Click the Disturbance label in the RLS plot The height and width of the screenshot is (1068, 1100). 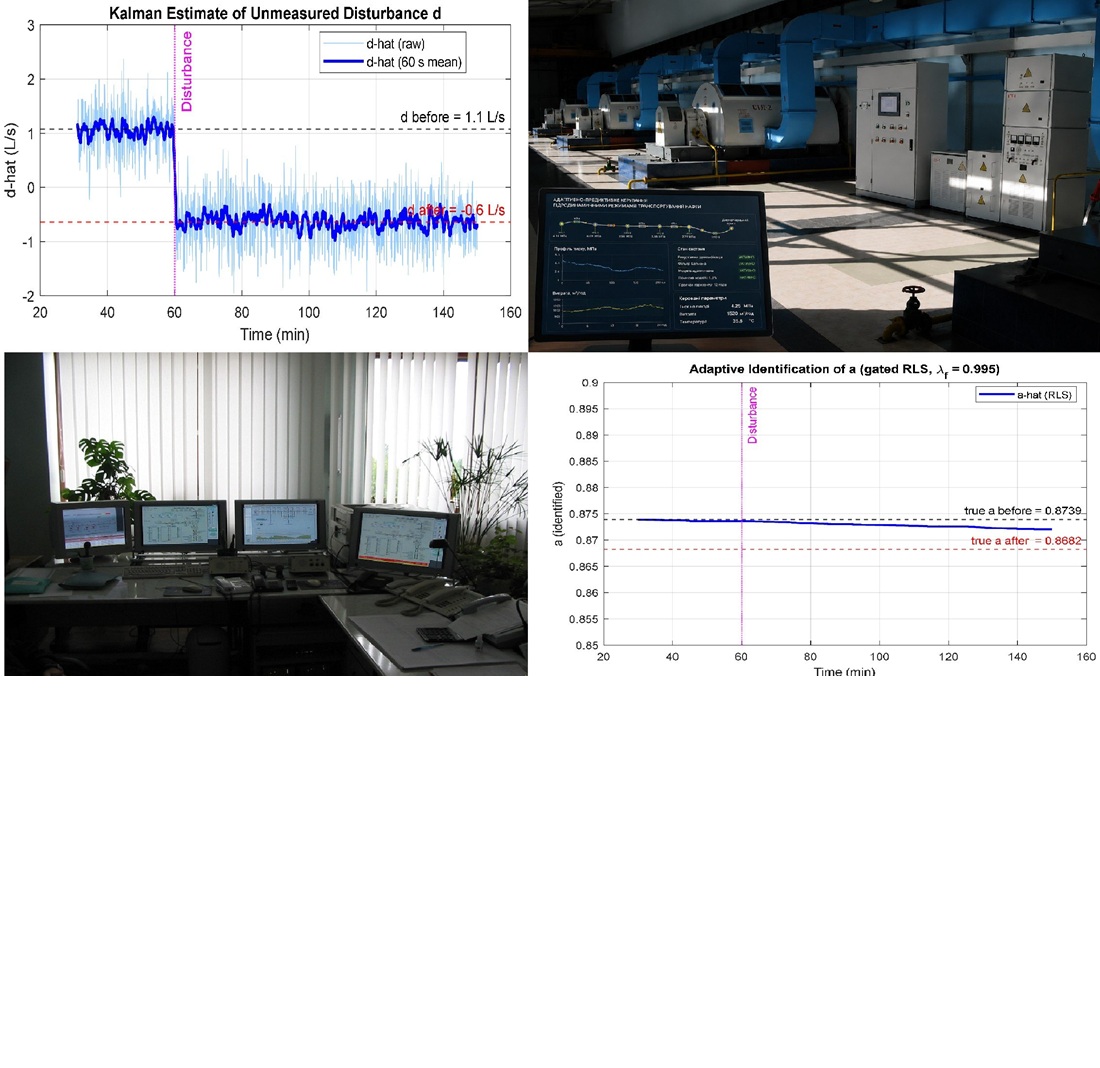point(752,415)
